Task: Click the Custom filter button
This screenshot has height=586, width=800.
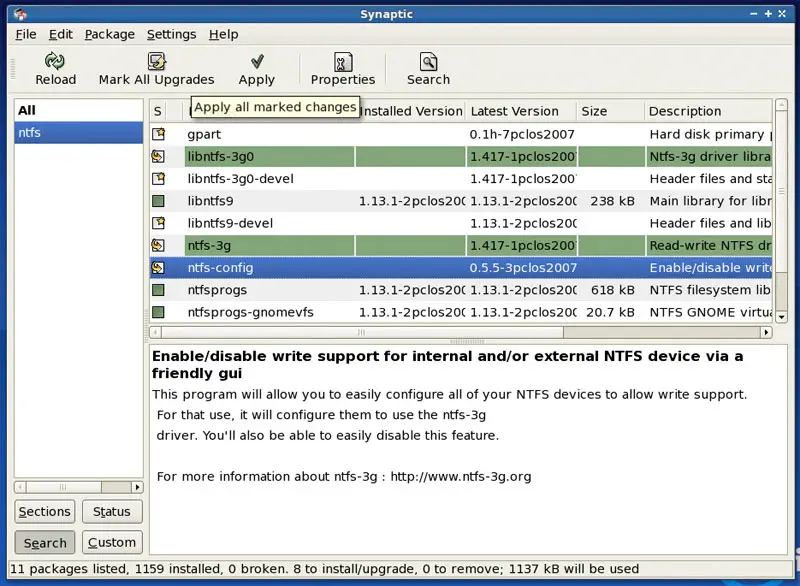Action: (x=112, y=543)
